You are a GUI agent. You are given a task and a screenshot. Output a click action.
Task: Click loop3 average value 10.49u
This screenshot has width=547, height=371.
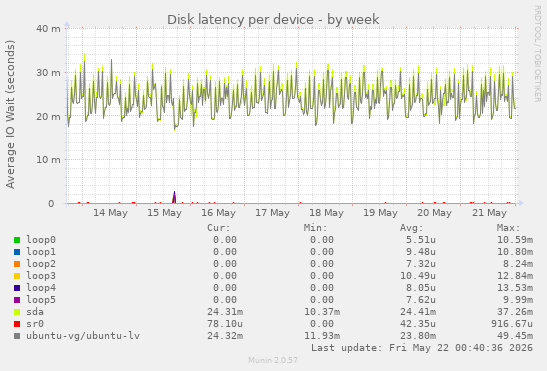pyautogui.click(x=418, y=276)
